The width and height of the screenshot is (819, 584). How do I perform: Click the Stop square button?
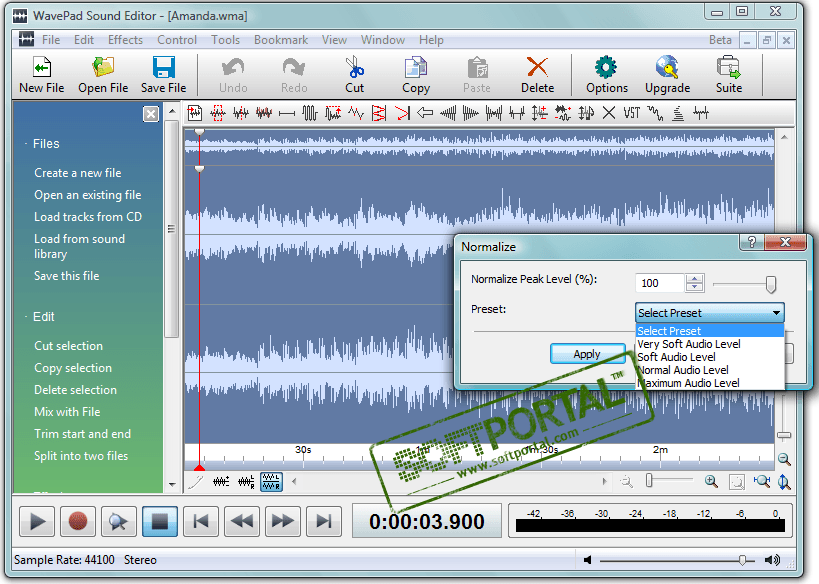[160, 521]
